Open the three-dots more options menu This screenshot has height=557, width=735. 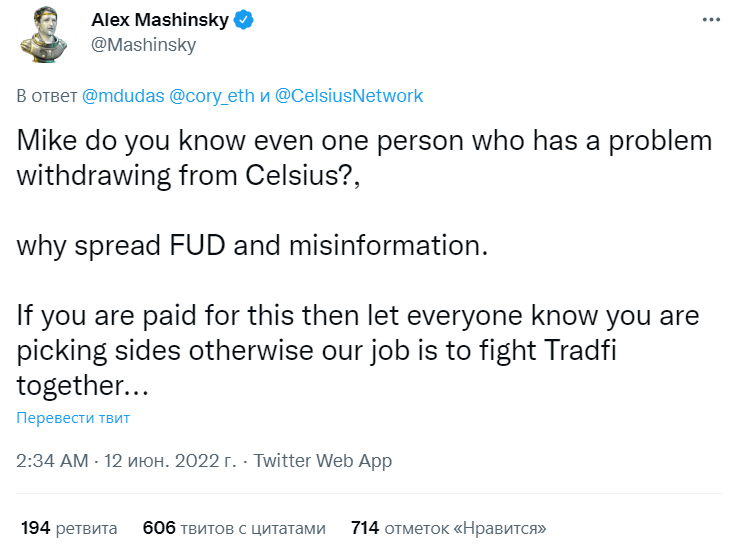(x=709, y=20)
